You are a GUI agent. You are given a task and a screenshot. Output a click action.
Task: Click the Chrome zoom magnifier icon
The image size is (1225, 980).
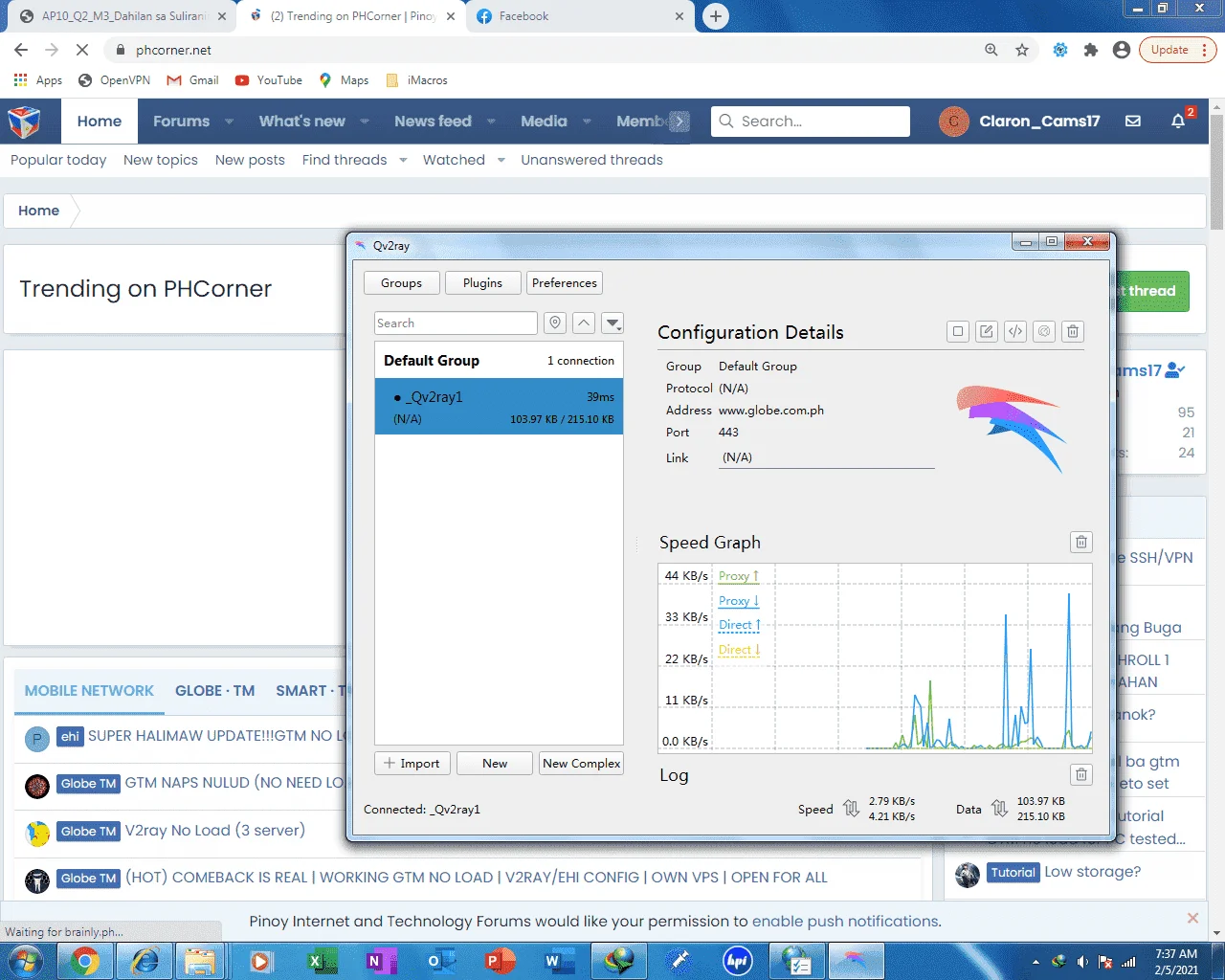point(991,50)
